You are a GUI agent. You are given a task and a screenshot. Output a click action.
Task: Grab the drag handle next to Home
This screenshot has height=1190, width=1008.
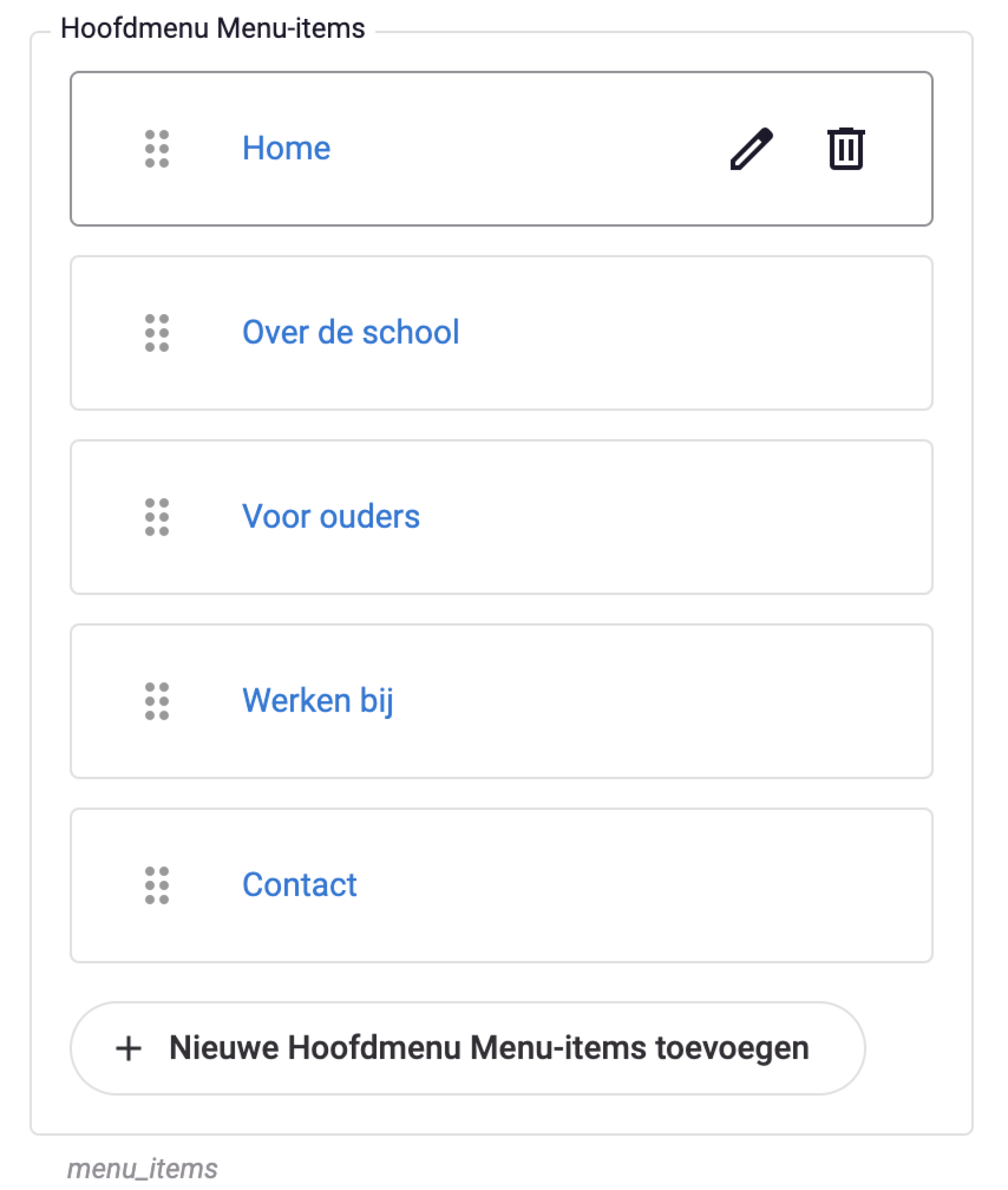(x=156, y=149)
